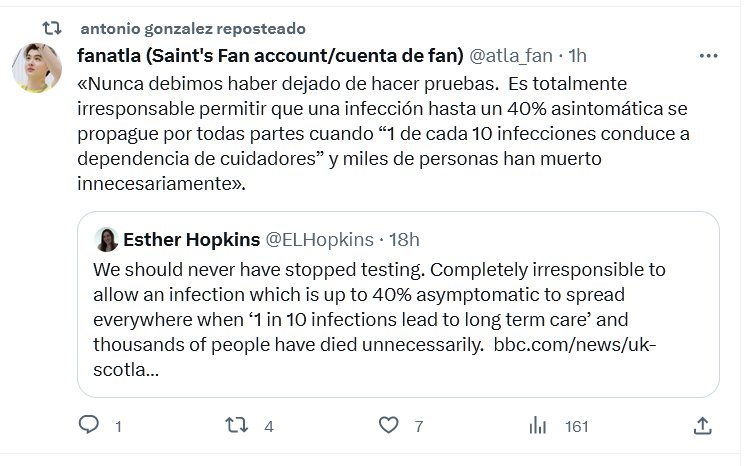Click the repost count number 4
This screenshot has height=466, width=750.
[268, 426]
